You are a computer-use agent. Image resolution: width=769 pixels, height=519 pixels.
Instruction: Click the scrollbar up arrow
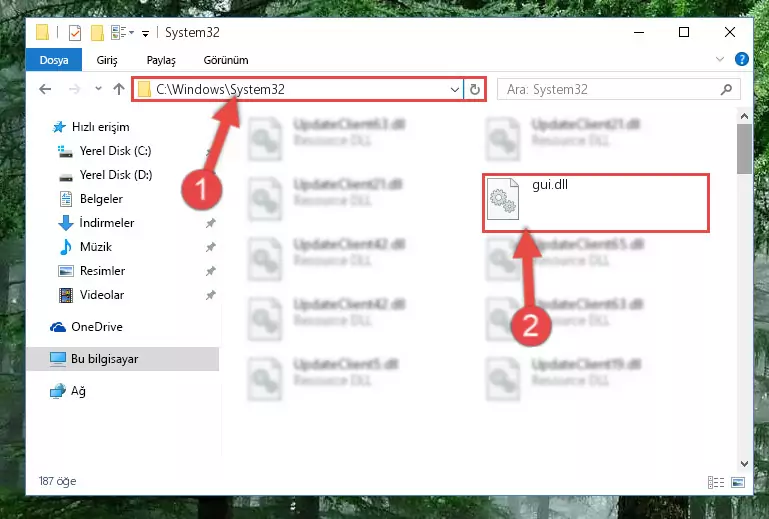(744, 116)
